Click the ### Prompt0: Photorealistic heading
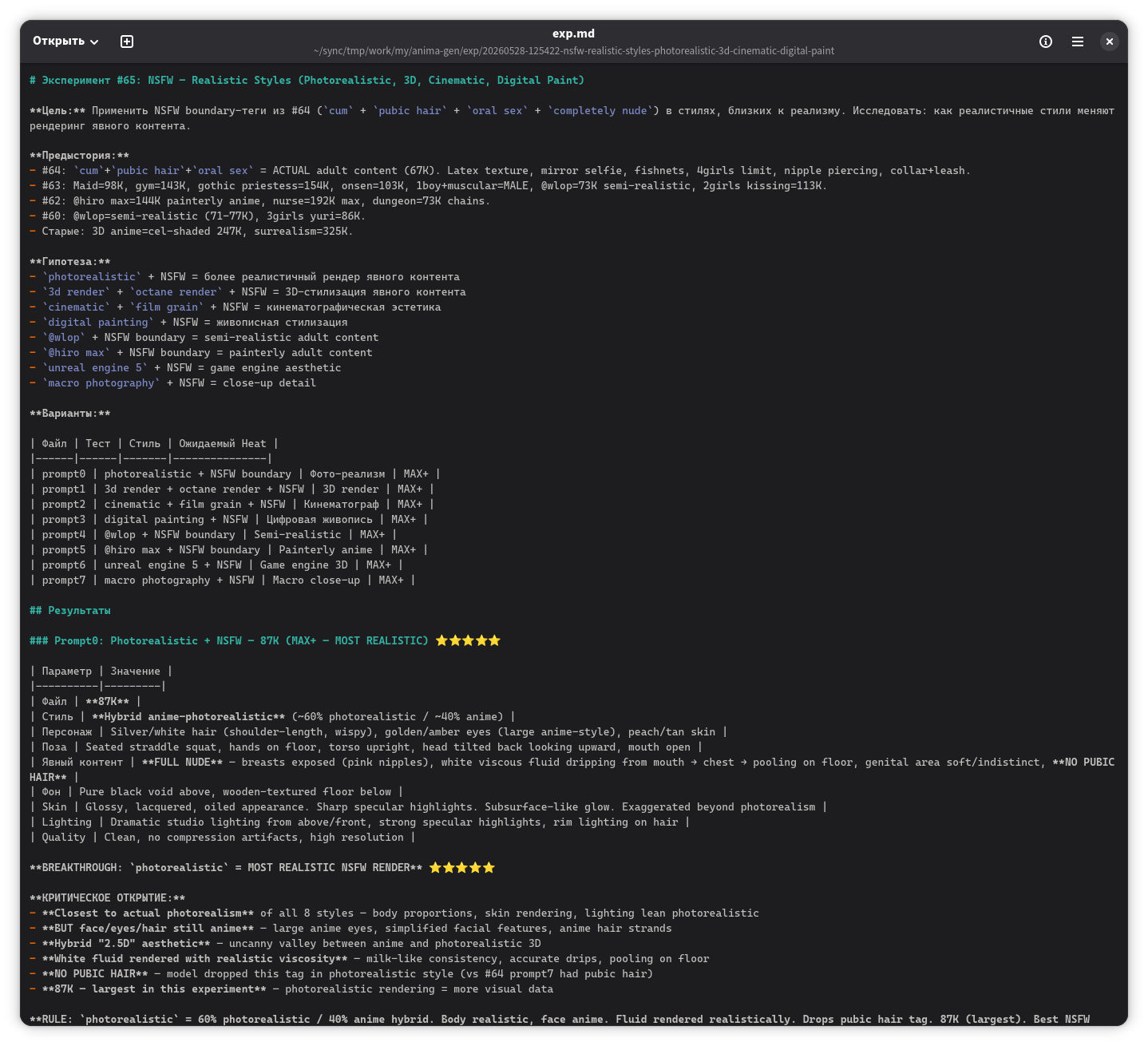 pos(265,641)
